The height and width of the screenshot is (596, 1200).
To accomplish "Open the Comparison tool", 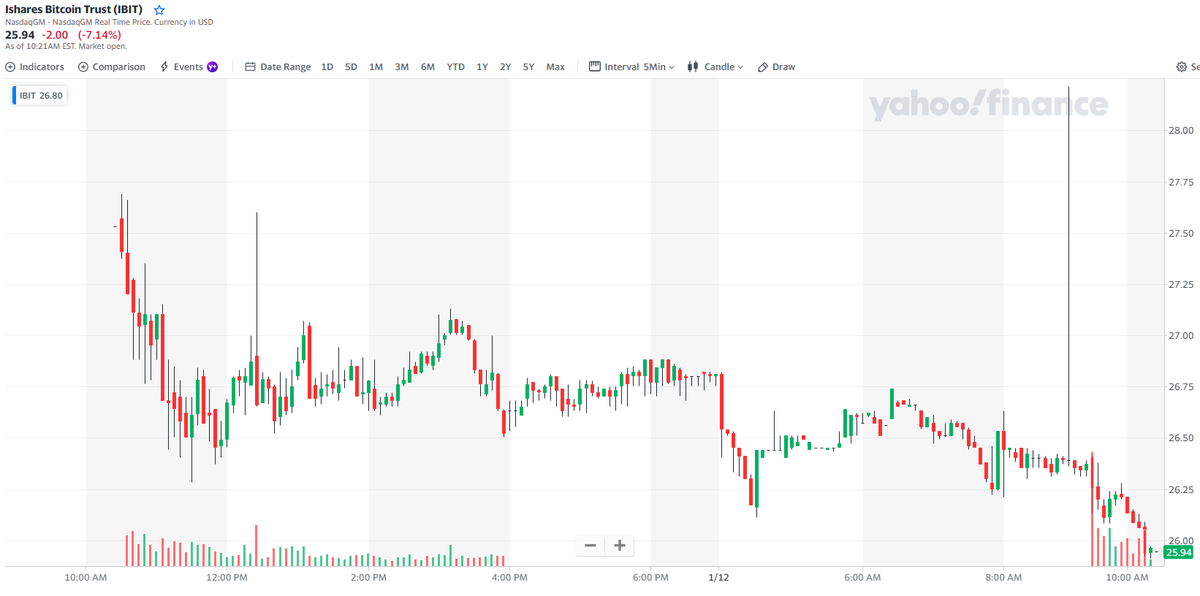I will 111,67.
